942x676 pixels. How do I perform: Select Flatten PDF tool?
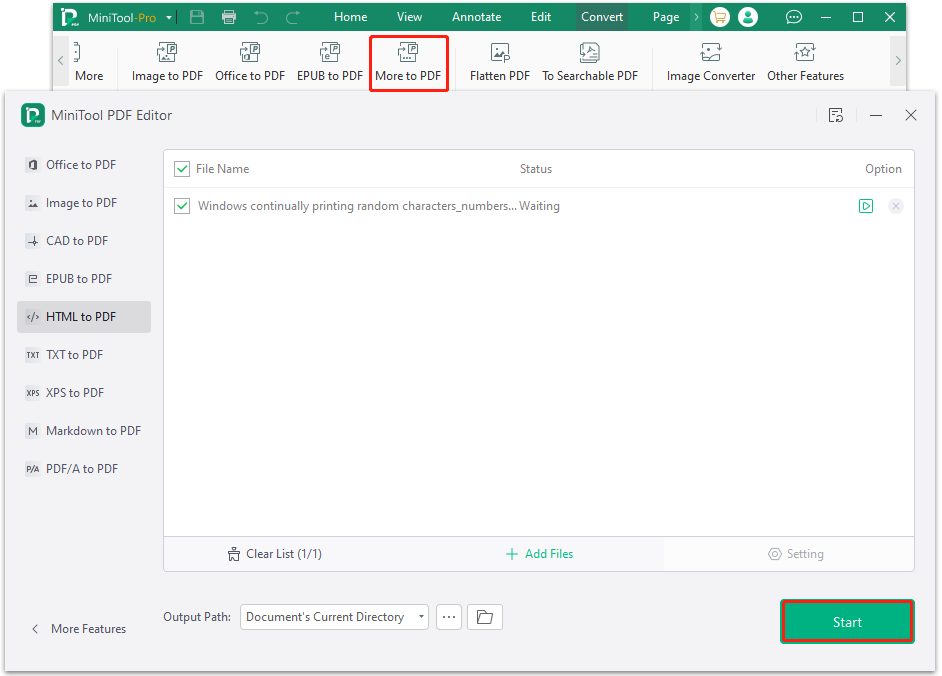pyautogui.click(x=500, y=61)
